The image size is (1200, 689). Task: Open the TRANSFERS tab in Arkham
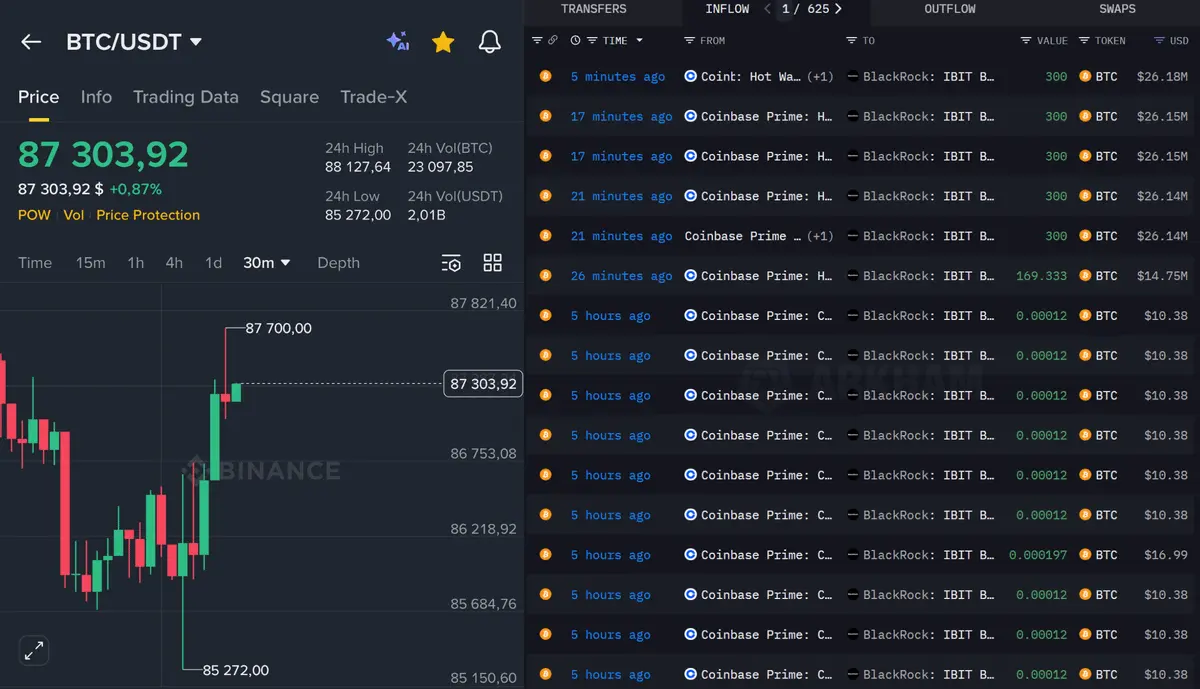point(594,9)
